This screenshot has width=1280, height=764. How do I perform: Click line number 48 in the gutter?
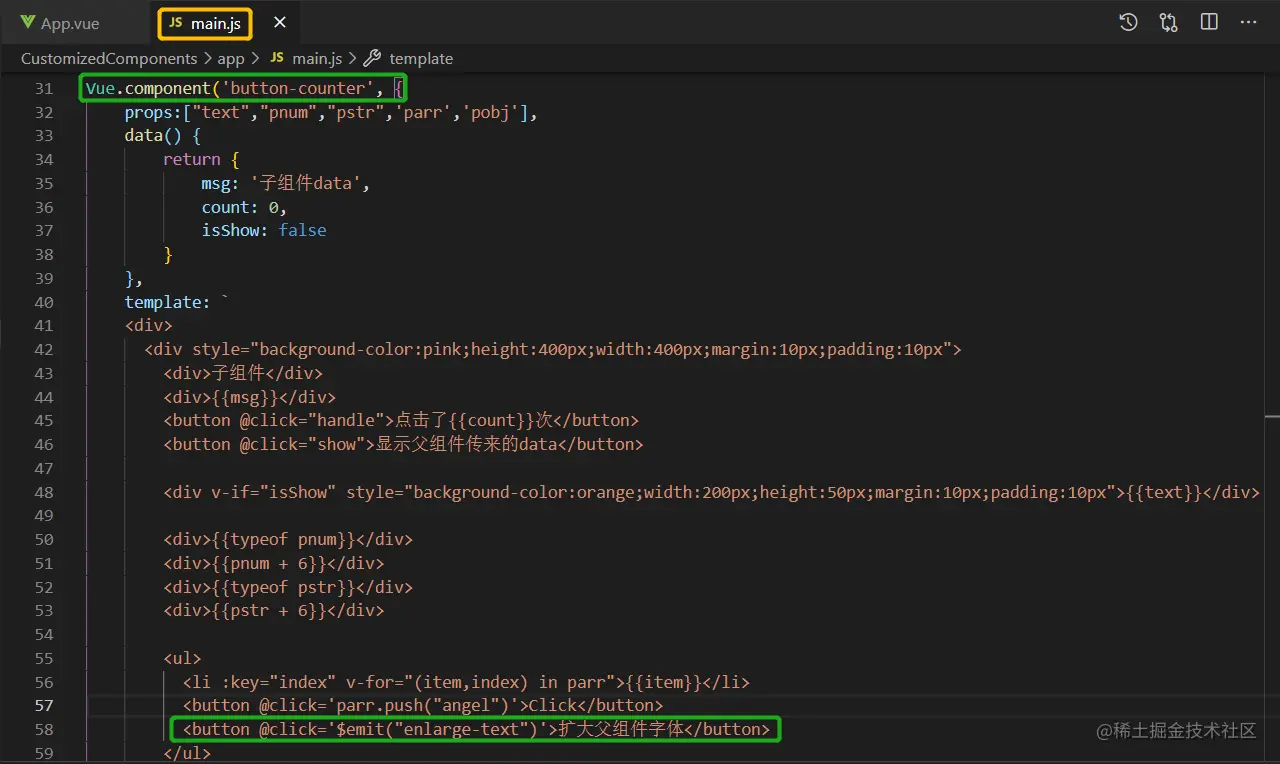click(x=43, y=492)
